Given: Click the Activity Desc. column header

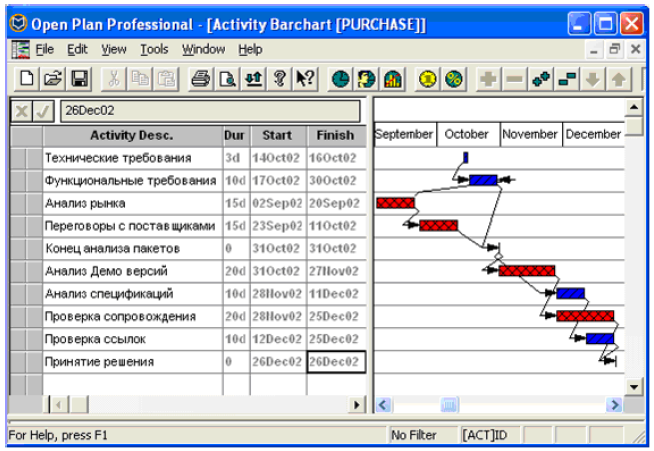Looking at the screenshot, I should [x=132, y=136].
